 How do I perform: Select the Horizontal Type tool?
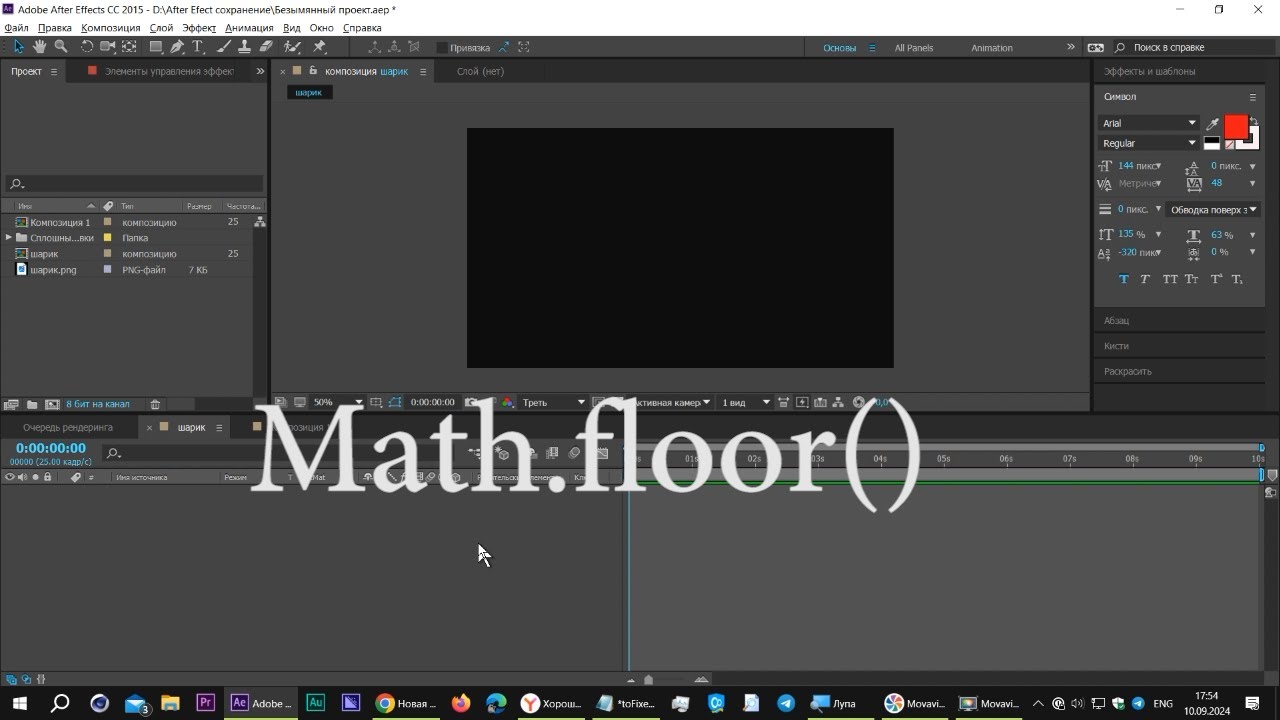tap(198, 47)
